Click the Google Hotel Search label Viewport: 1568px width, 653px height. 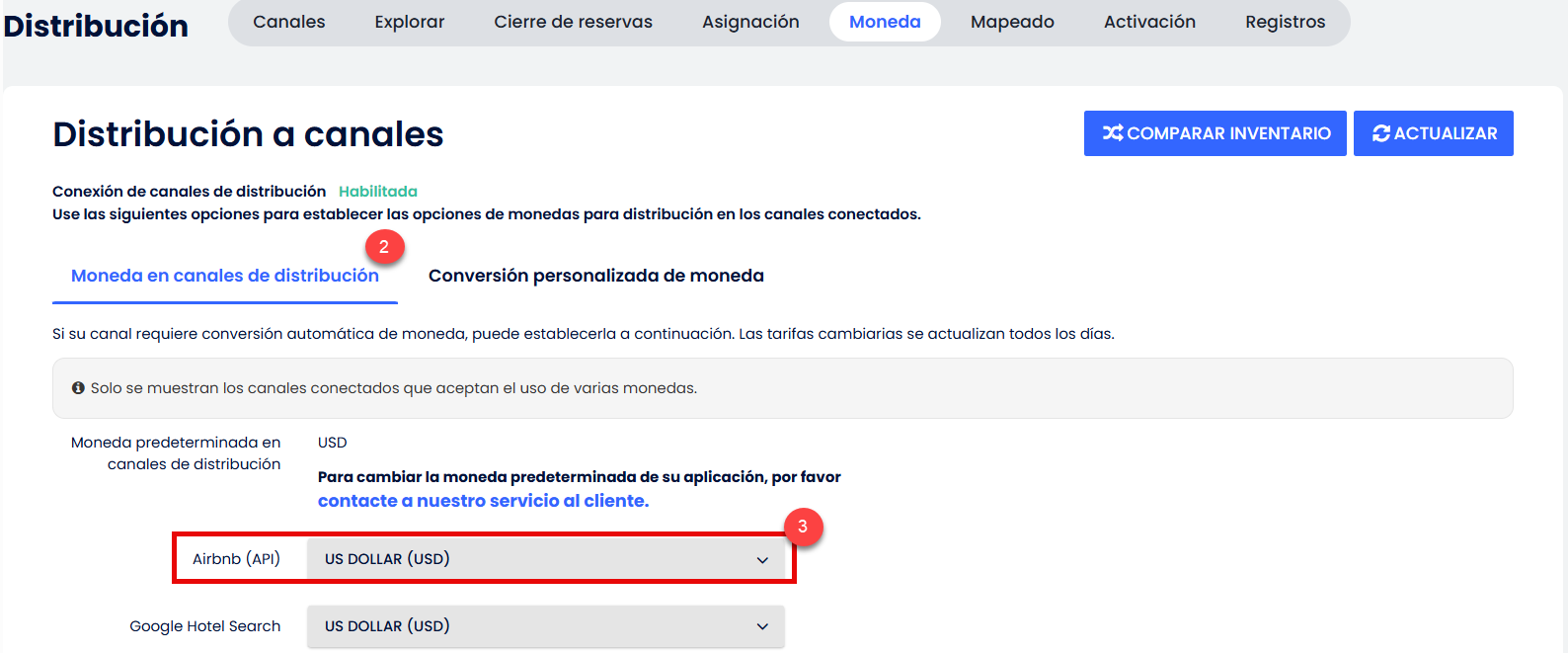tap(205, 626)
